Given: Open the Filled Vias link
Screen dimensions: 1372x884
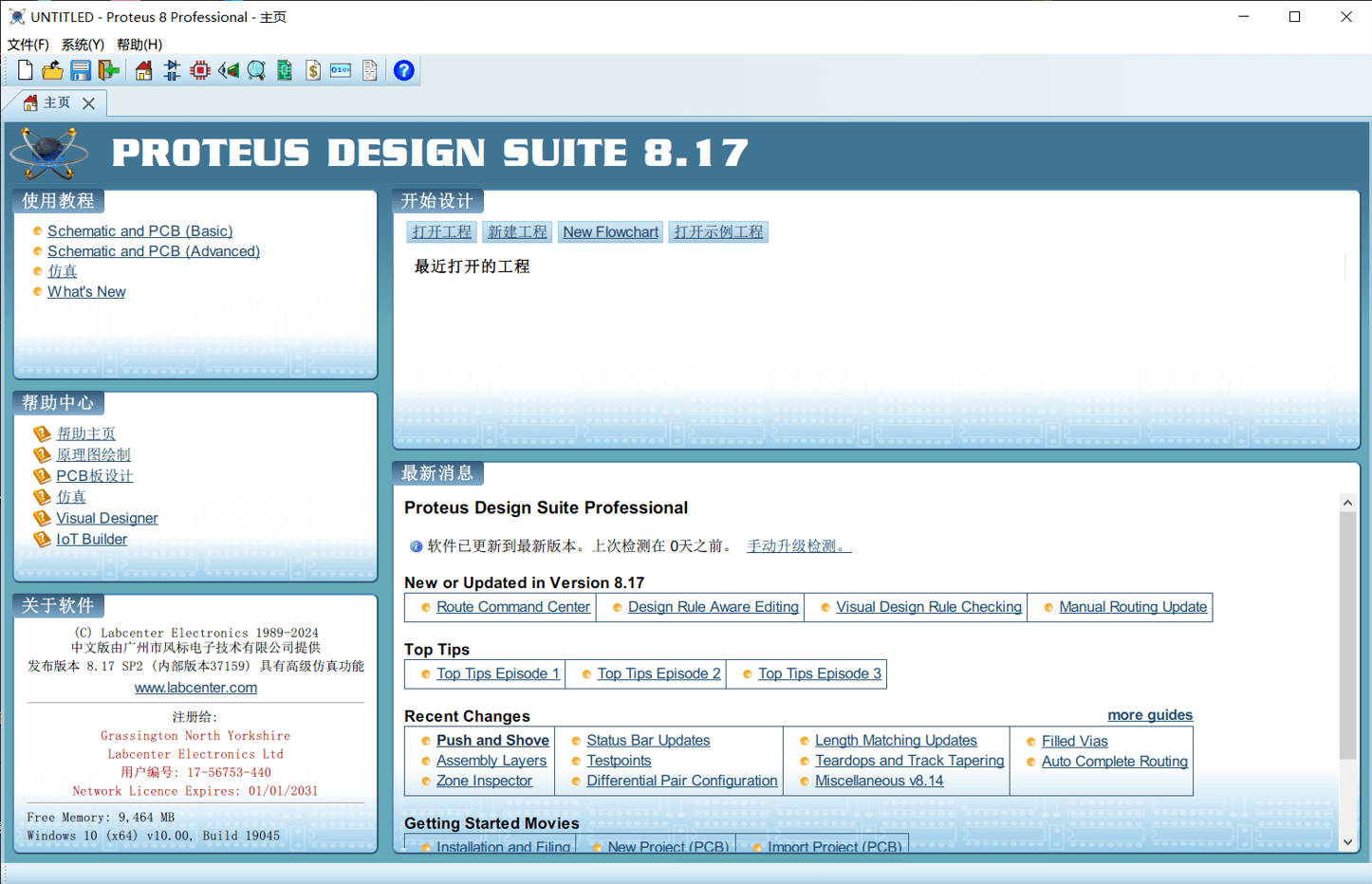Looking at the screenshot, I should coord(1075,741).
